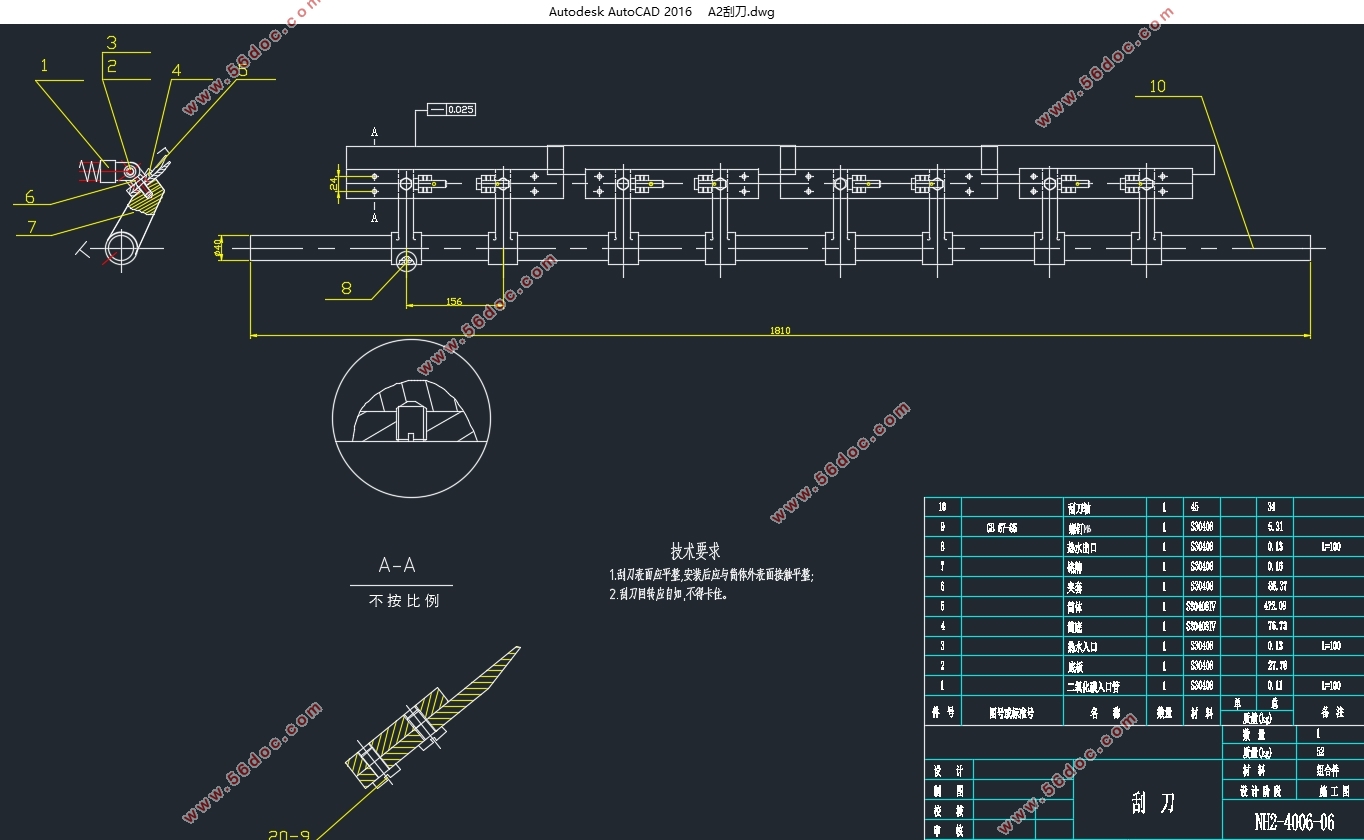Click the part callout number 10
This screenshot has height=840, width=1364.
[x=1157, y=87]
